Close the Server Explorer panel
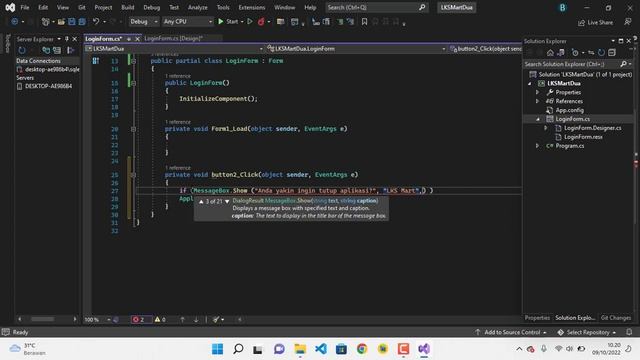Screen dimensions: 640x360 pyautogui.click(x=75, y=39)
